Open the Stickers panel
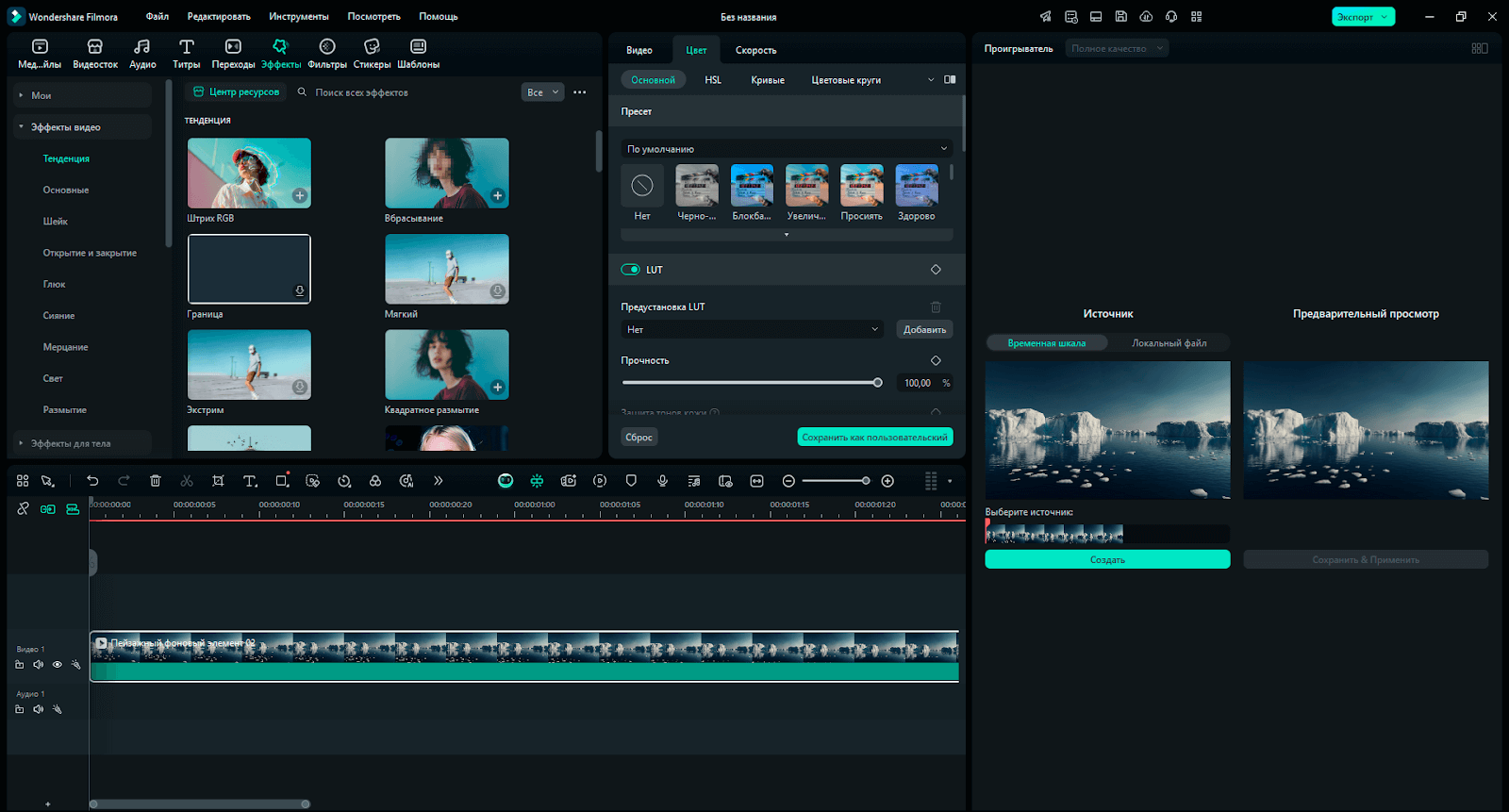This screenshot has height=812, width=1509. [372, 54]
